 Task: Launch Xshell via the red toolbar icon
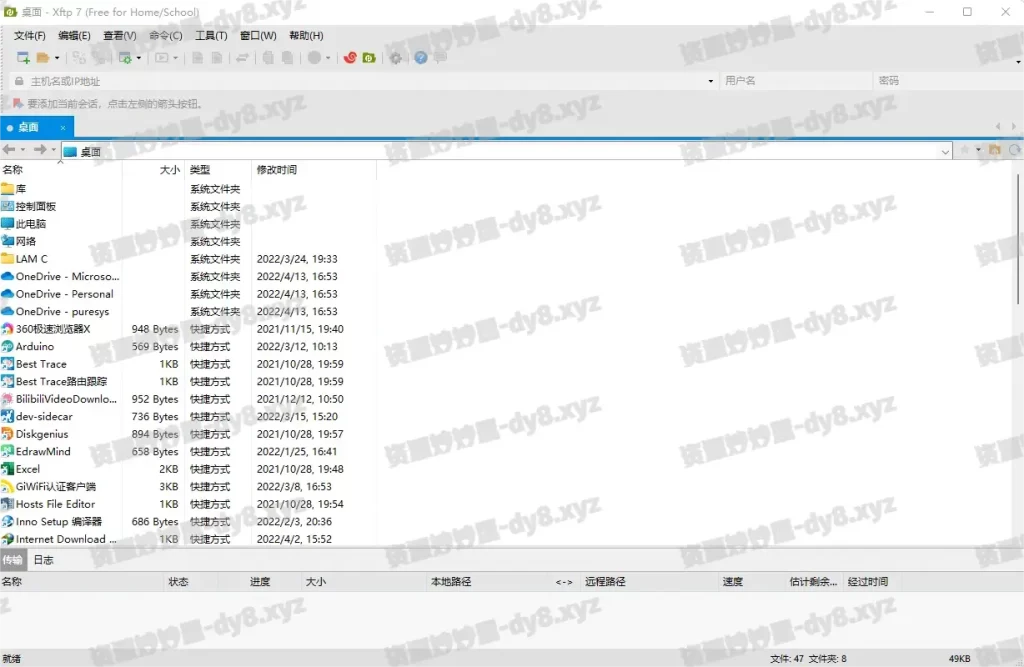click(x=351, y=58)
